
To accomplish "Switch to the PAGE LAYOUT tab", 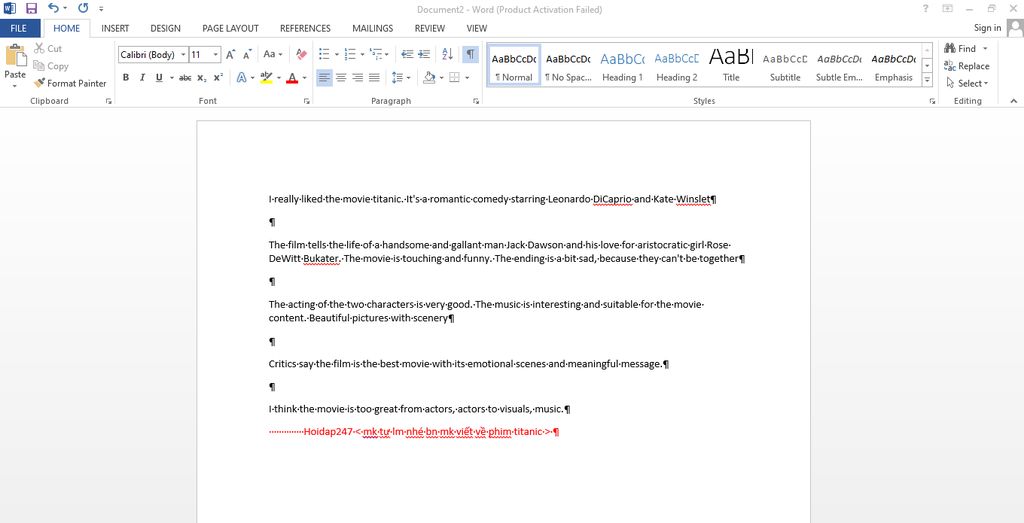I will tap(231, 28).
